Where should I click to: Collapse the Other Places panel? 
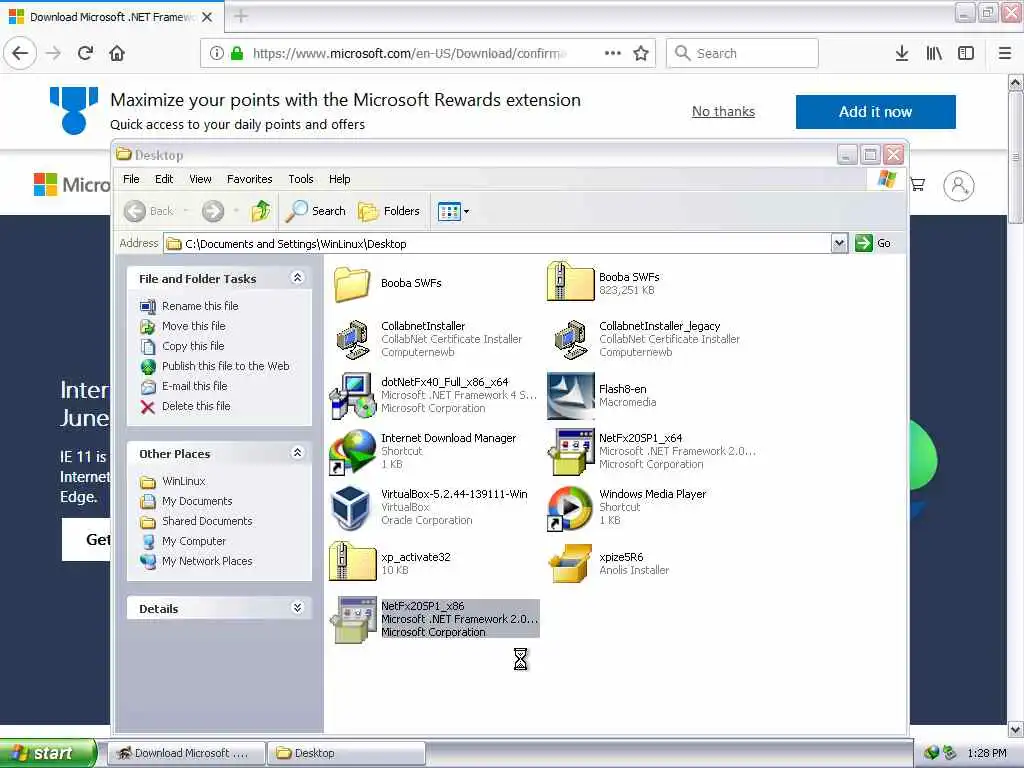tap(297, 453)
